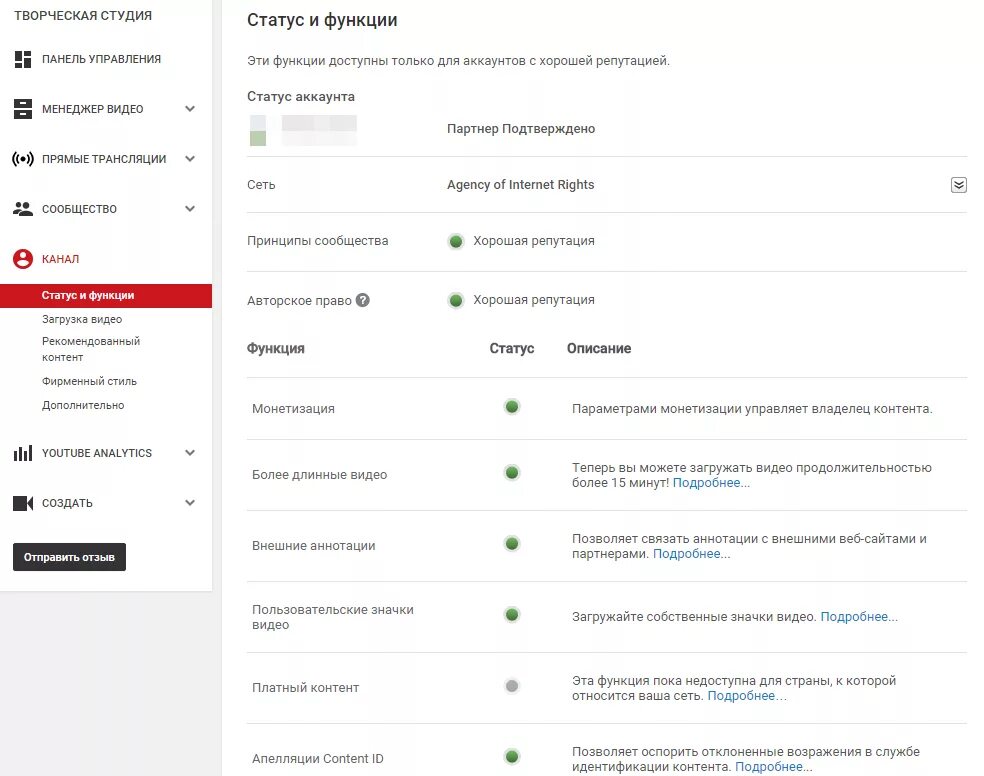Click the Платный контент function label
Viewport: 984px width, 776px height.
point(306,688)
